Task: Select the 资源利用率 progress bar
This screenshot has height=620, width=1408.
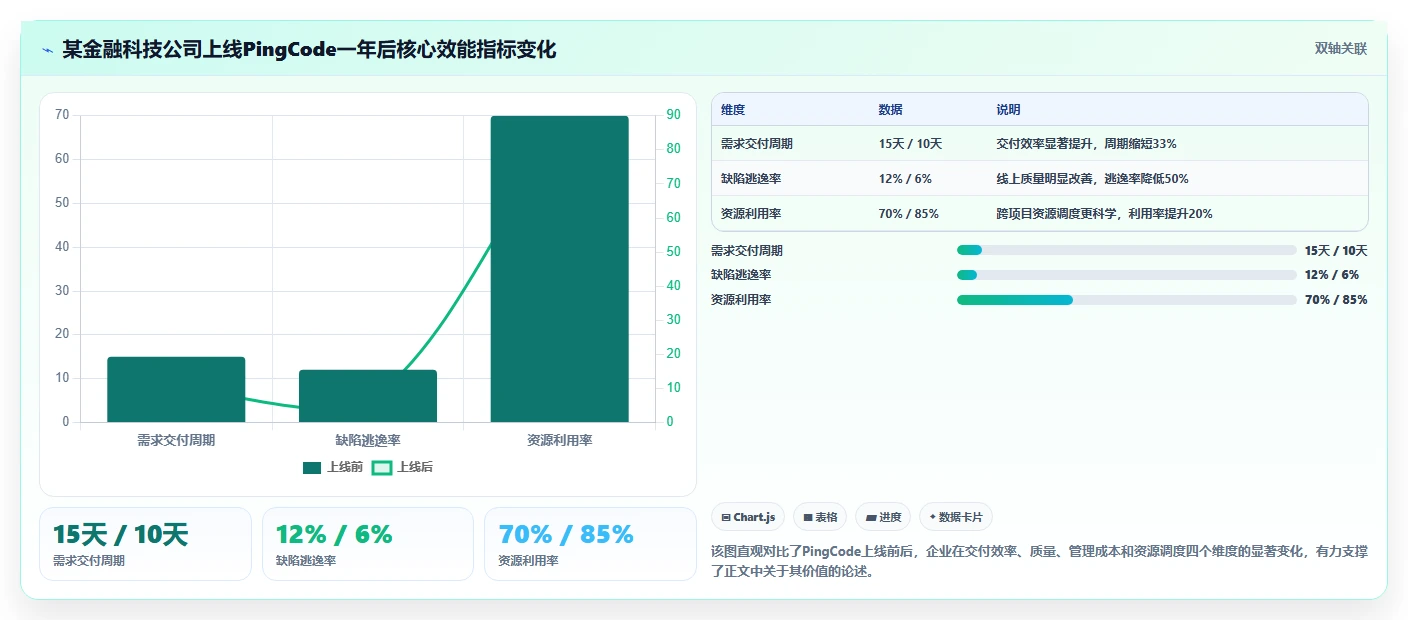Action: pos(1126,300)
